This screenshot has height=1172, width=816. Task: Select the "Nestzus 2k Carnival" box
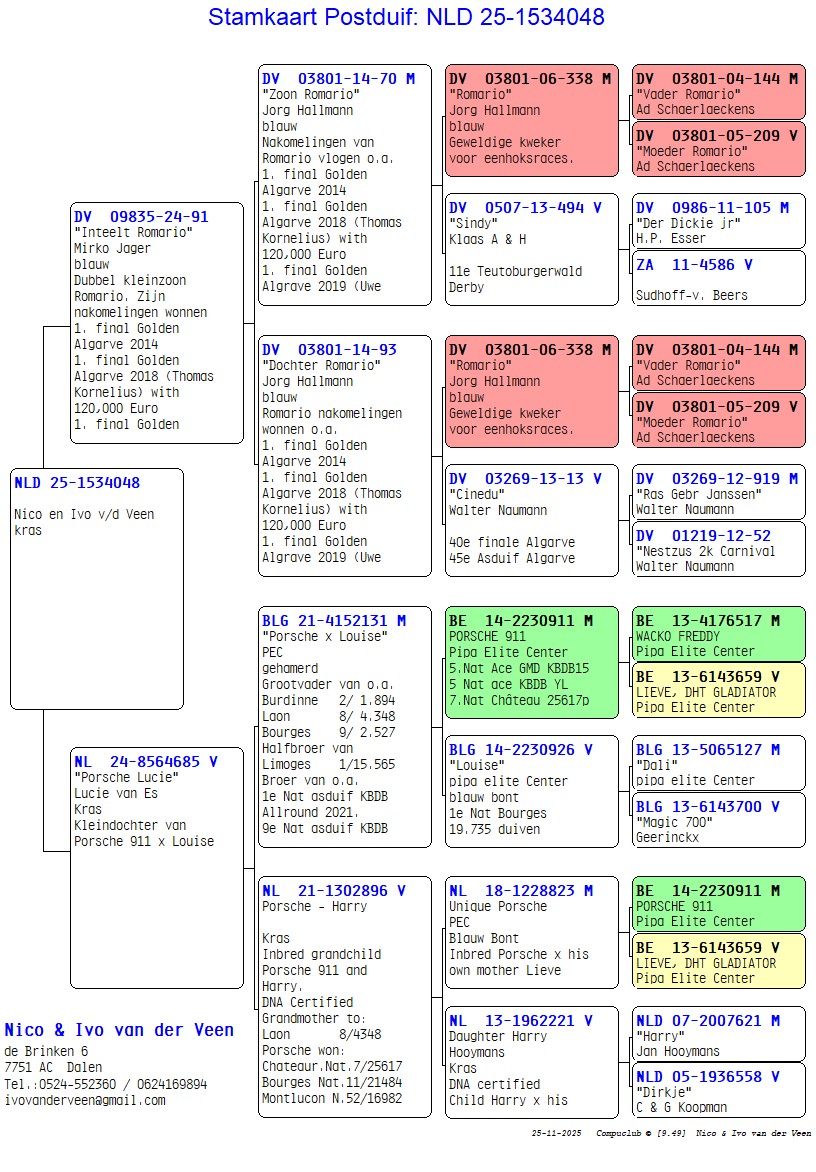pos(718,549)
